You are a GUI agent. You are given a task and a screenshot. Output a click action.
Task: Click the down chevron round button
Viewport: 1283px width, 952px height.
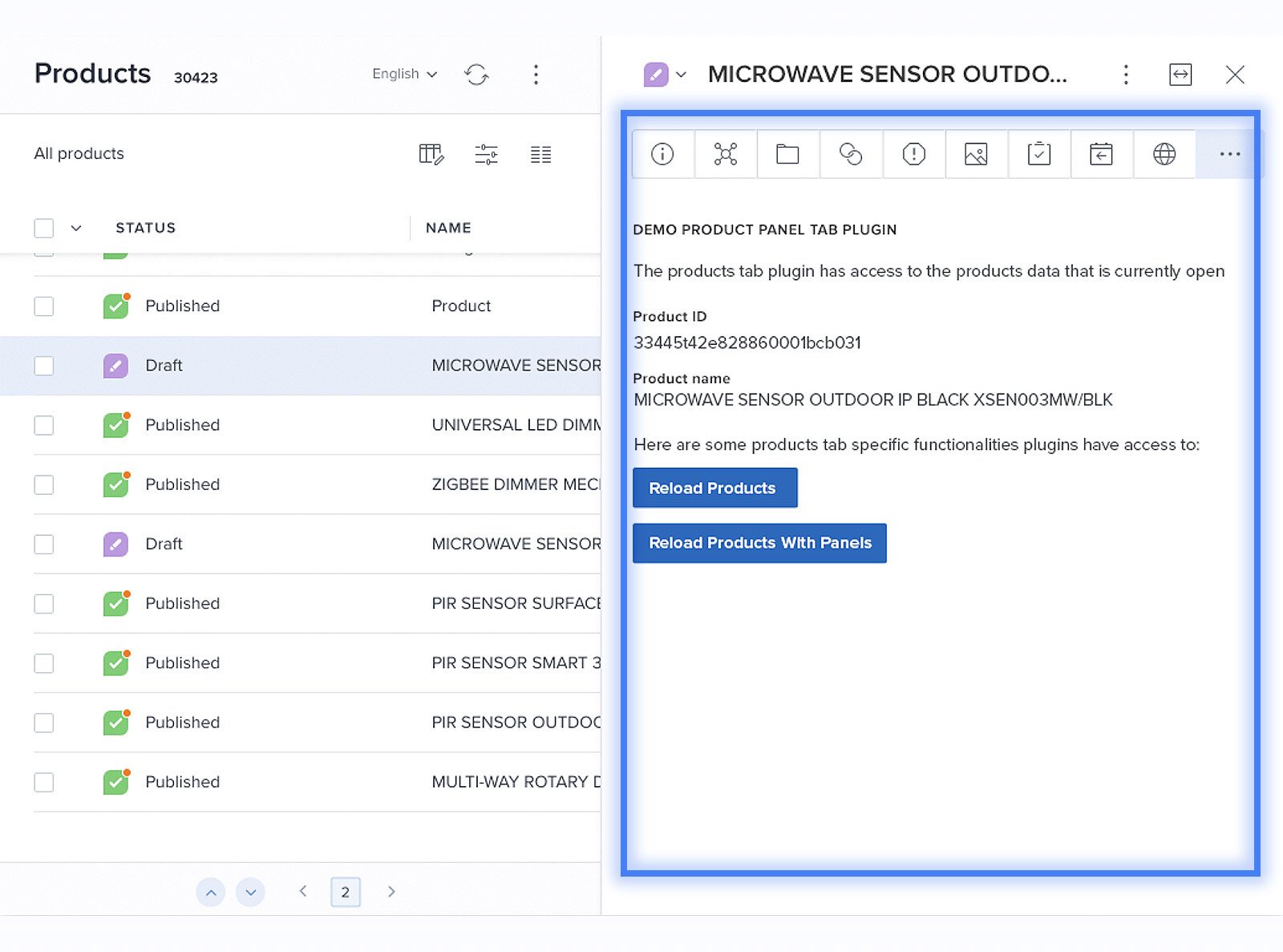click(250, 892)
